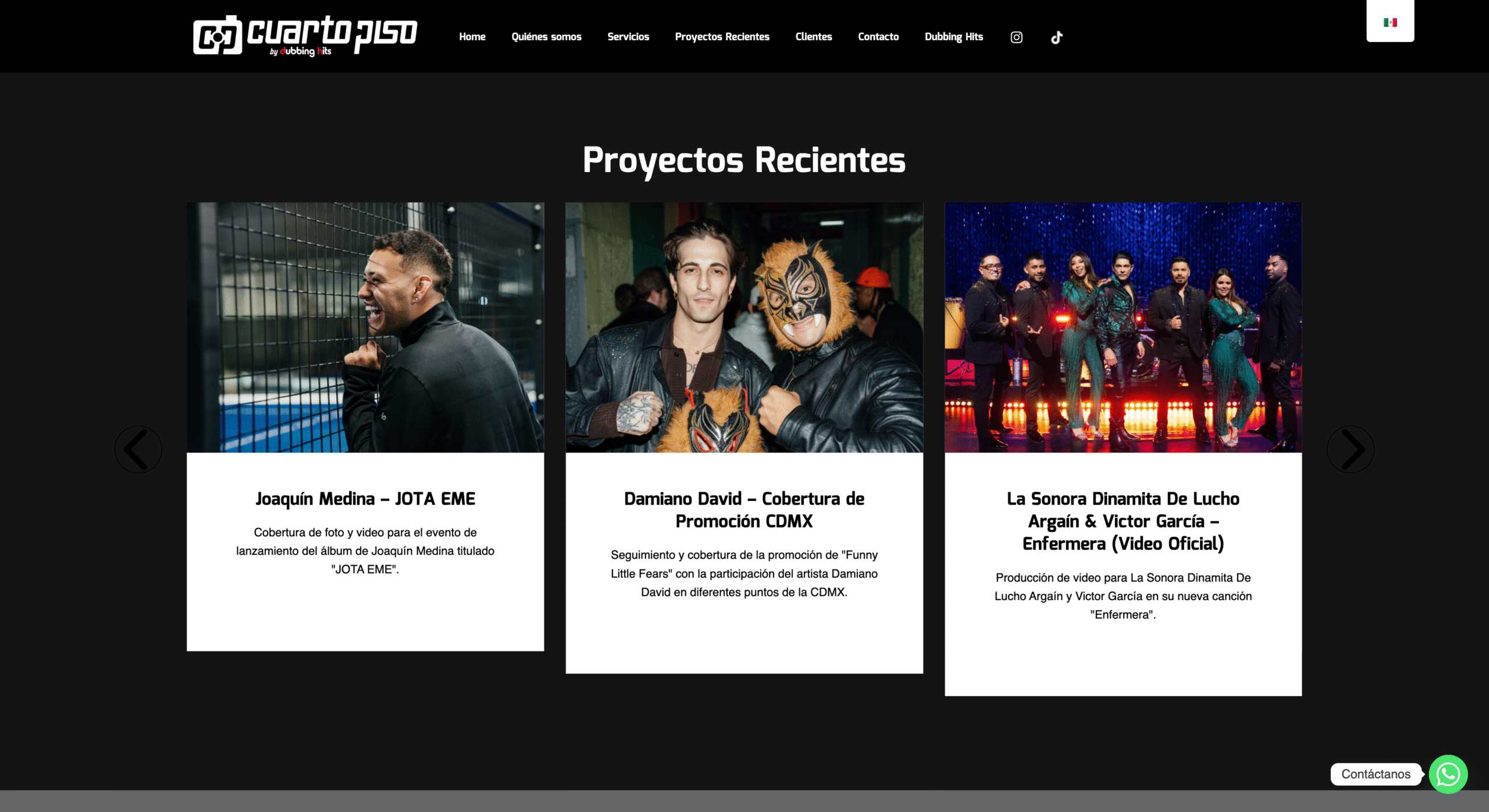Open La Sonora Dinamita Enfermera title
This screenshot has width=1489, height=812.
click(1123, 521)
